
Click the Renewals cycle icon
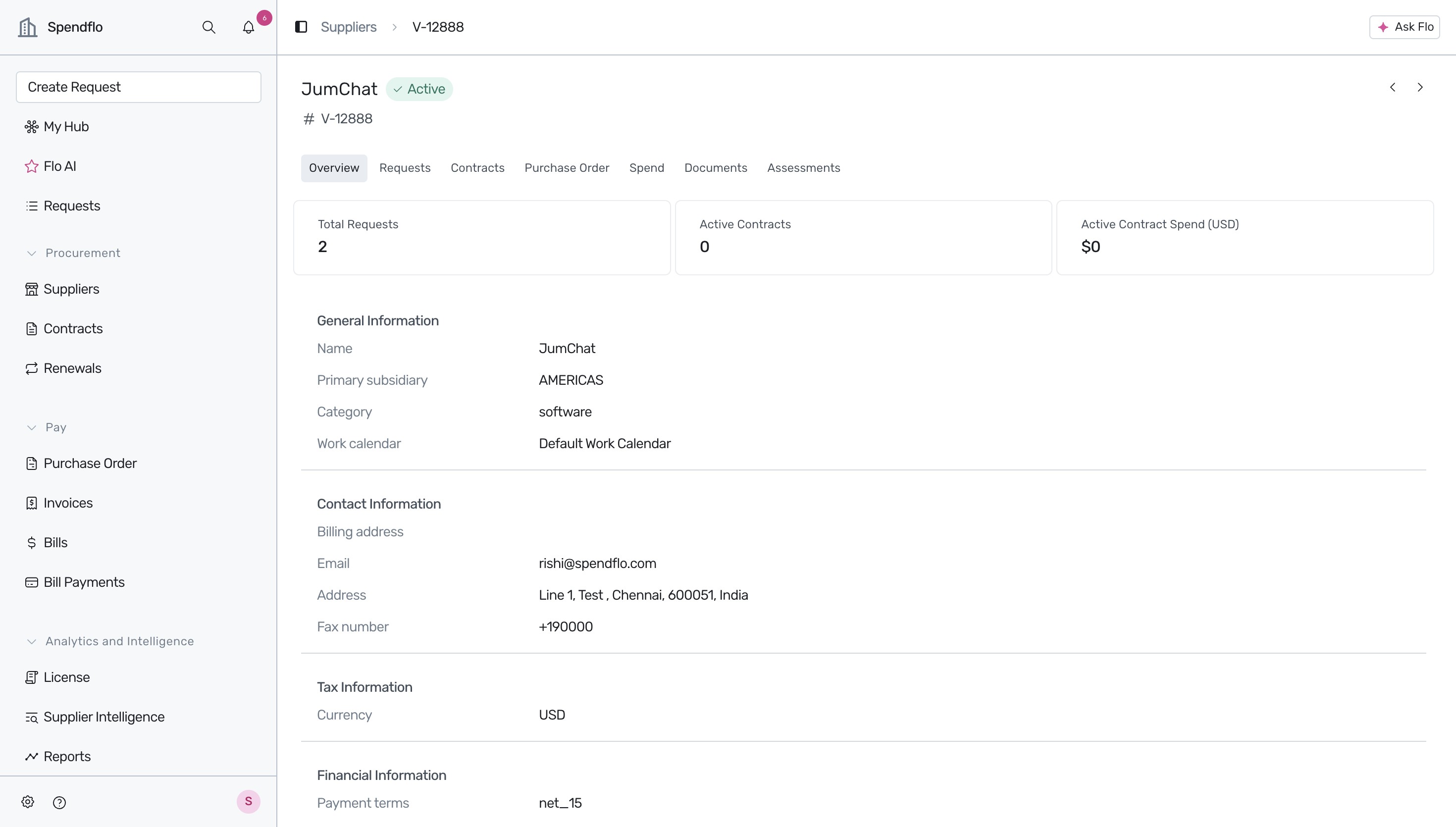(x=32, y=368)
